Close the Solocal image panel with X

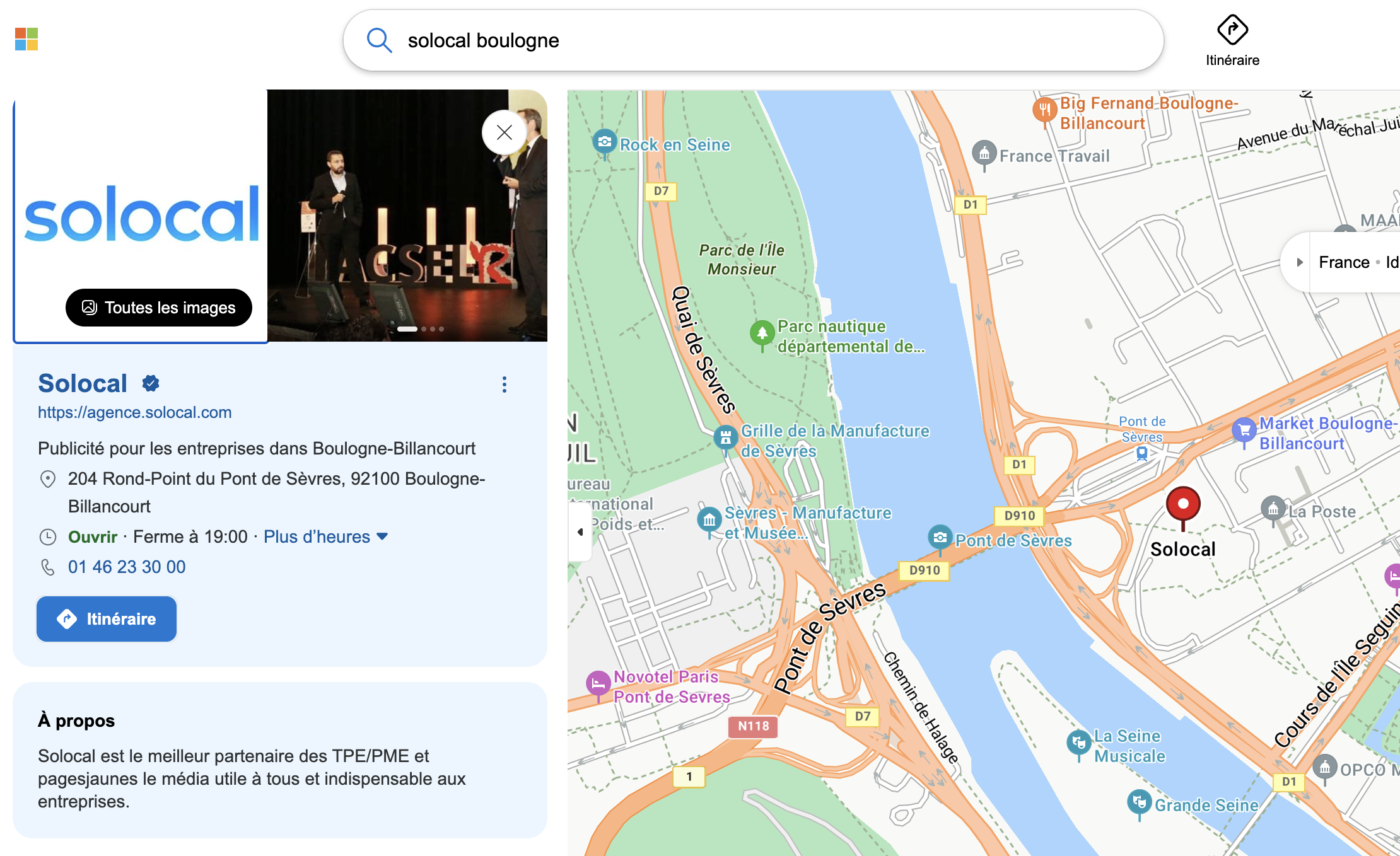[x=504, y=132]
